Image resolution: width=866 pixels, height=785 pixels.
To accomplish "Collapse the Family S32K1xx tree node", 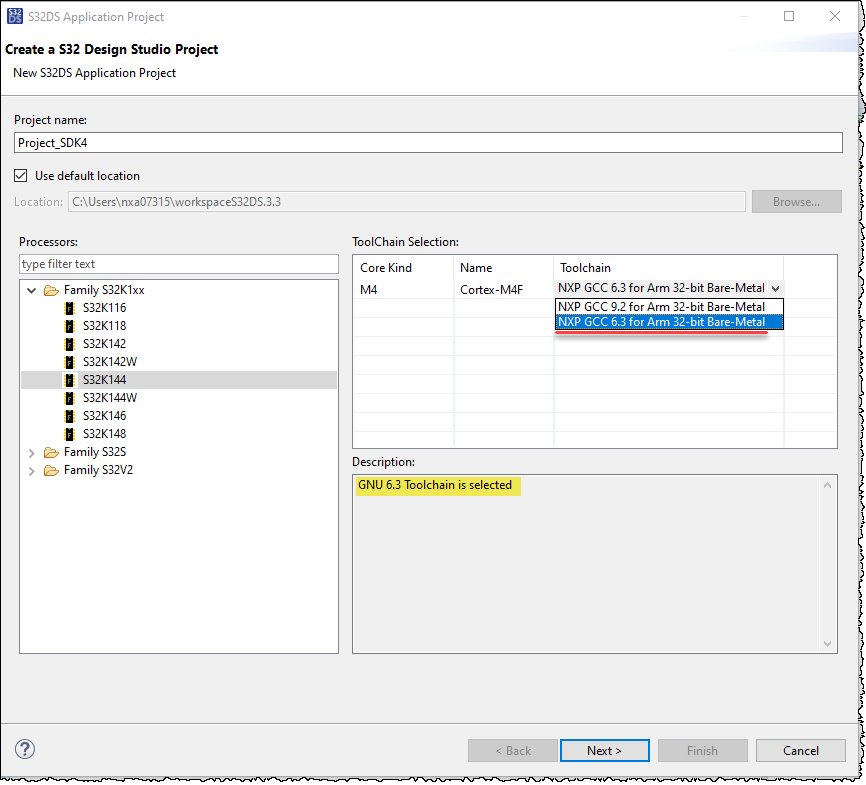I will [31, 290].
